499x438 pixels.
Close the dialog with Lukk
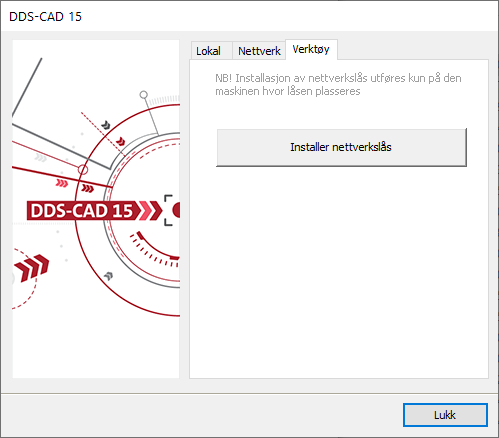(x=445, y=415)
